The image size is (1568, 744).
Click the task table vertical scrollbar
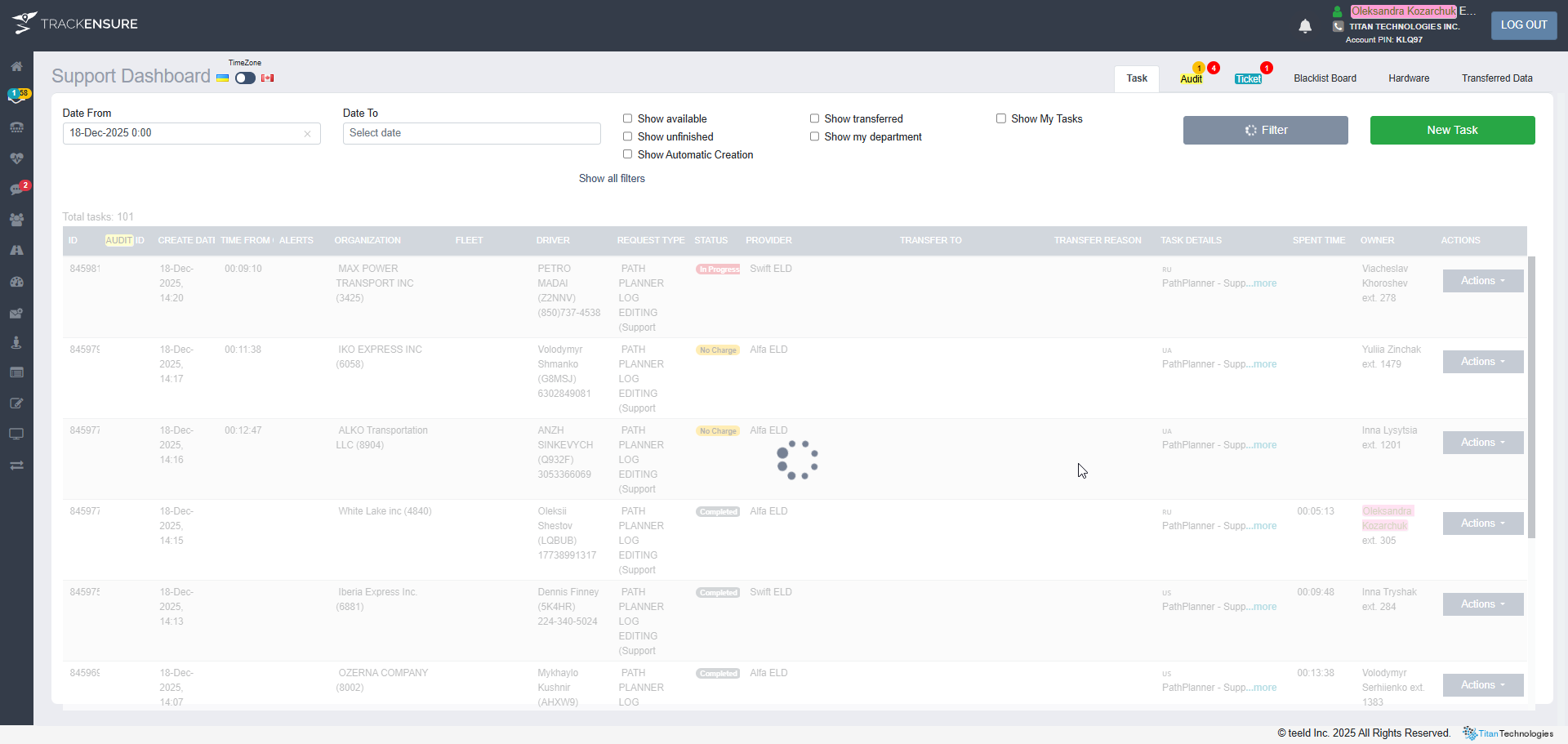[1532, 397]
